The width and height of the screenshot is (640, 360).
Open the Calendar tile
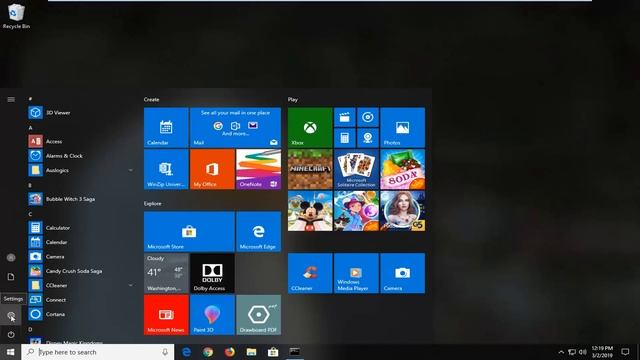coord(166,127)
